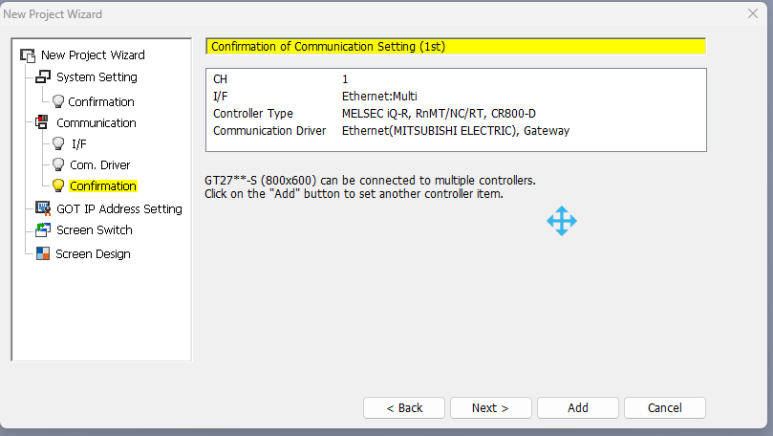Open the Com. Driver step
Viewport: 773px width, 436px height.
click(100, 165)
